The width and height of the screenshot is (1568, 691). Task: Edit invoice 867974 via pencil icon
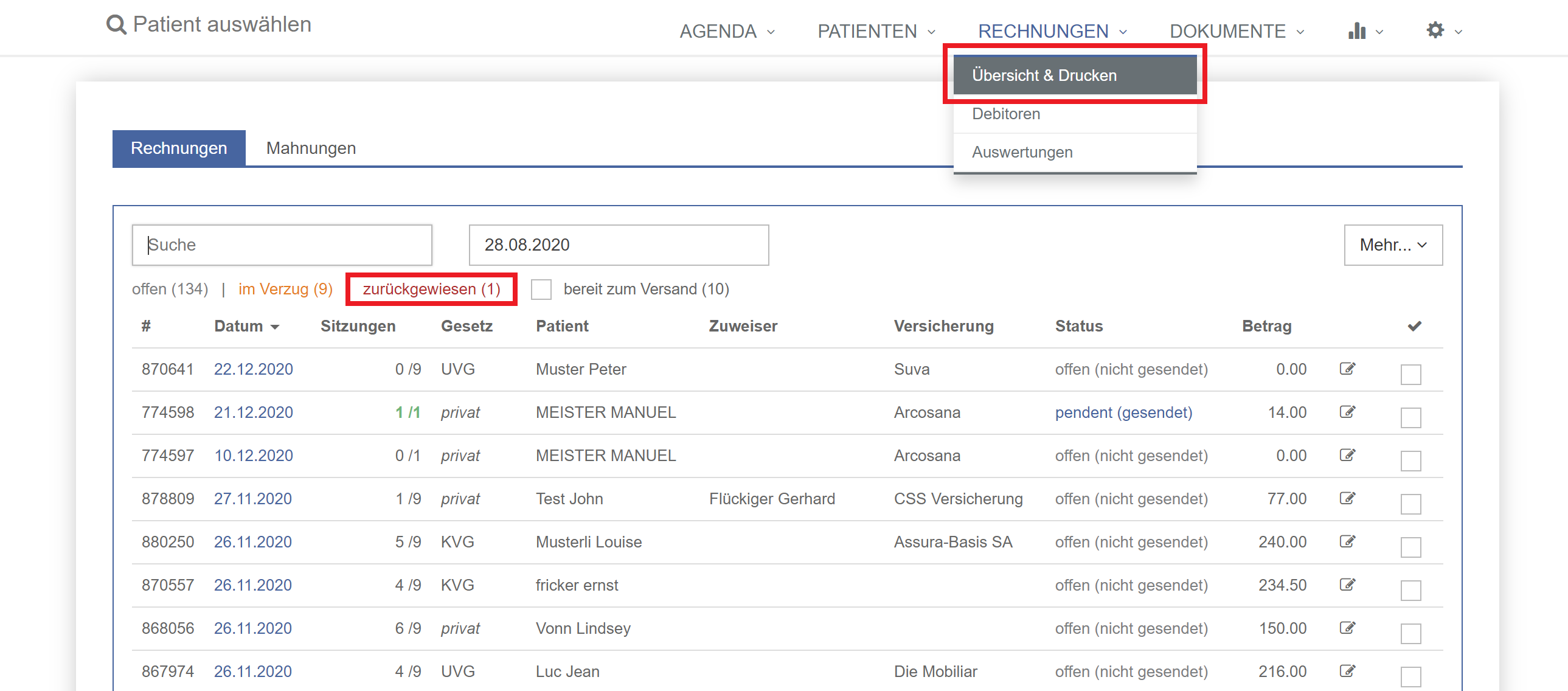click(1347, 672)
